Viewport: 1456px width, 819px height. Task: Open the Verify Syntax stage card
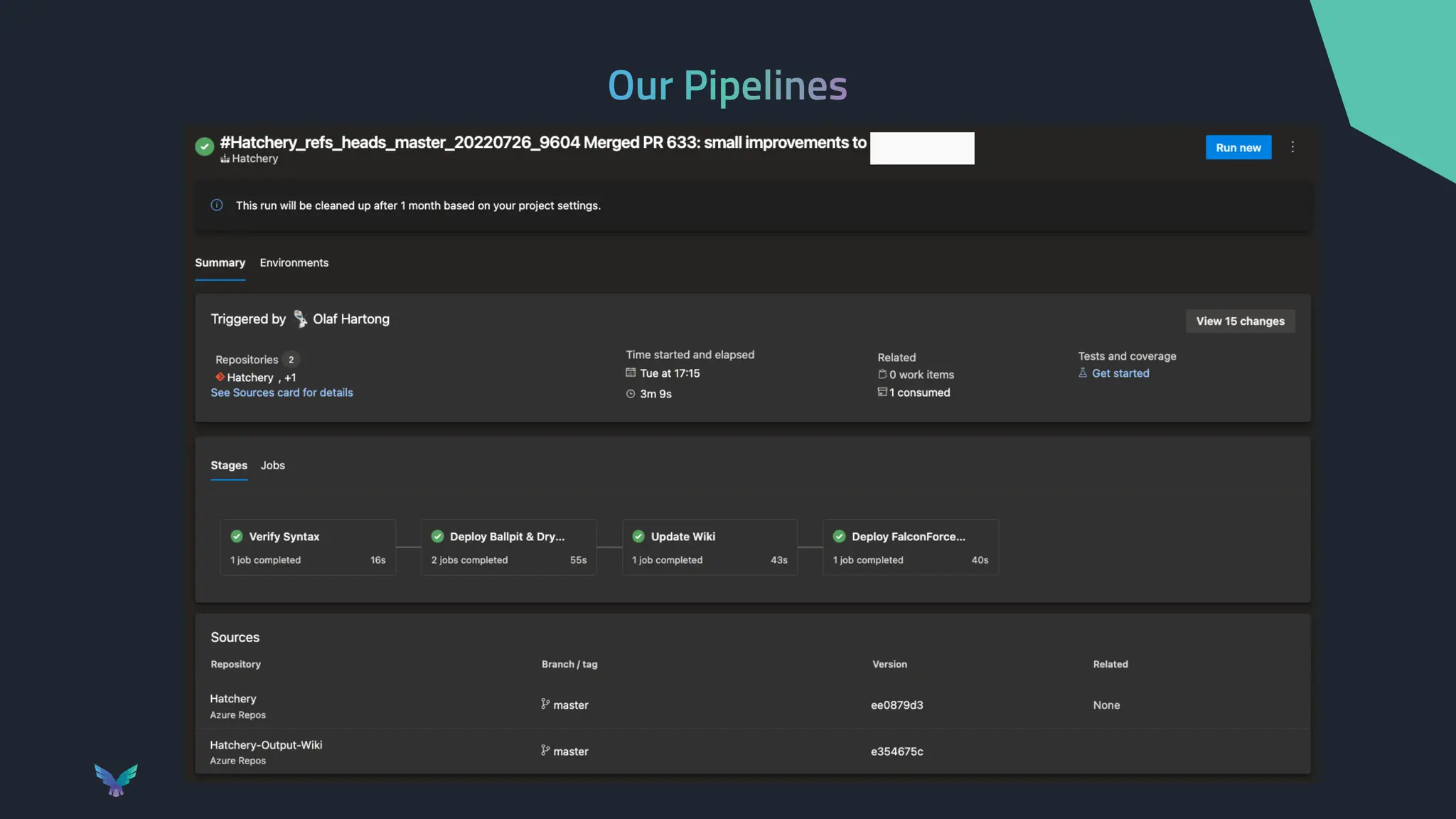pos(307,547)
